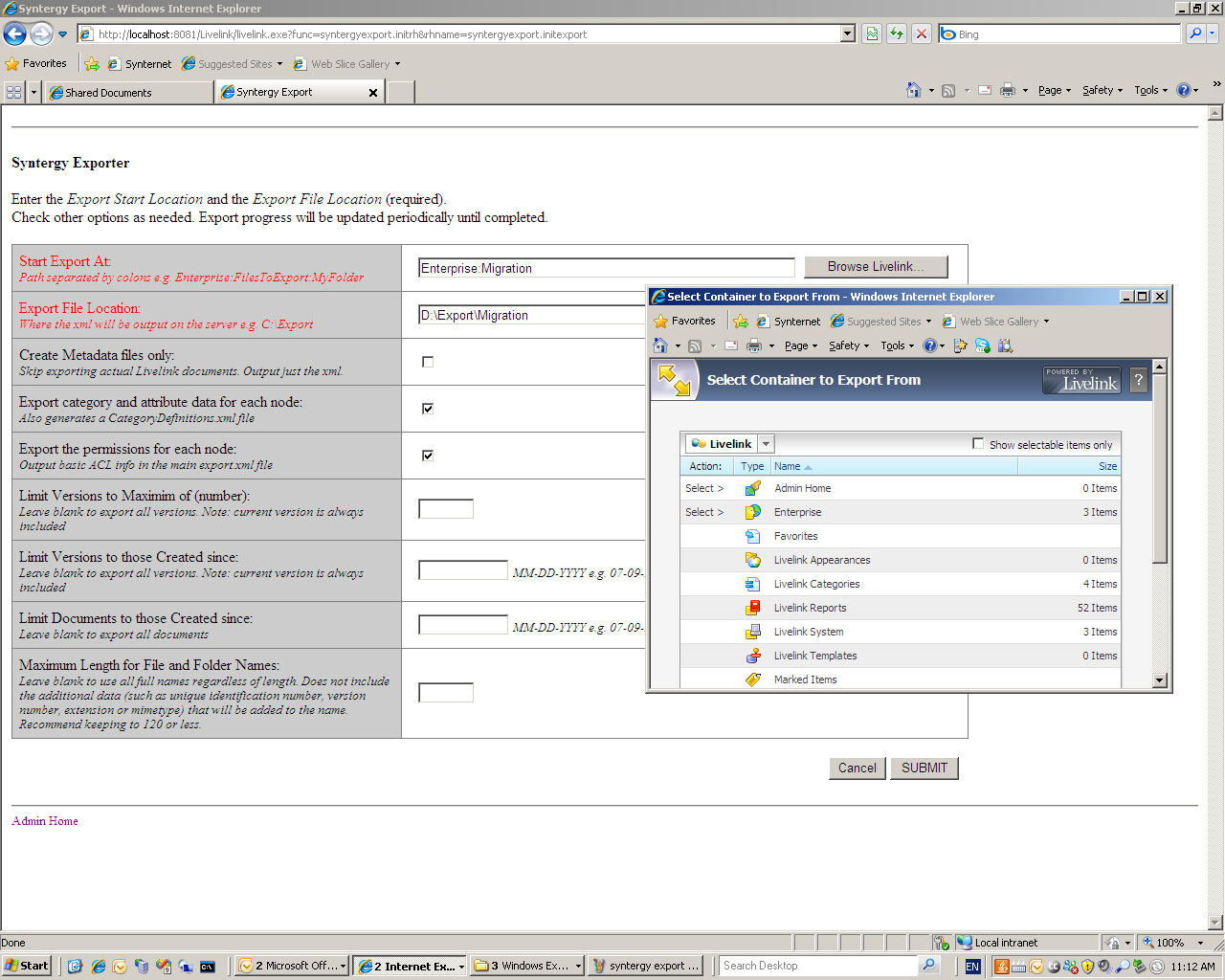Click the Livelink Reports red icon
1225x980 pixels.
(753, 608)
